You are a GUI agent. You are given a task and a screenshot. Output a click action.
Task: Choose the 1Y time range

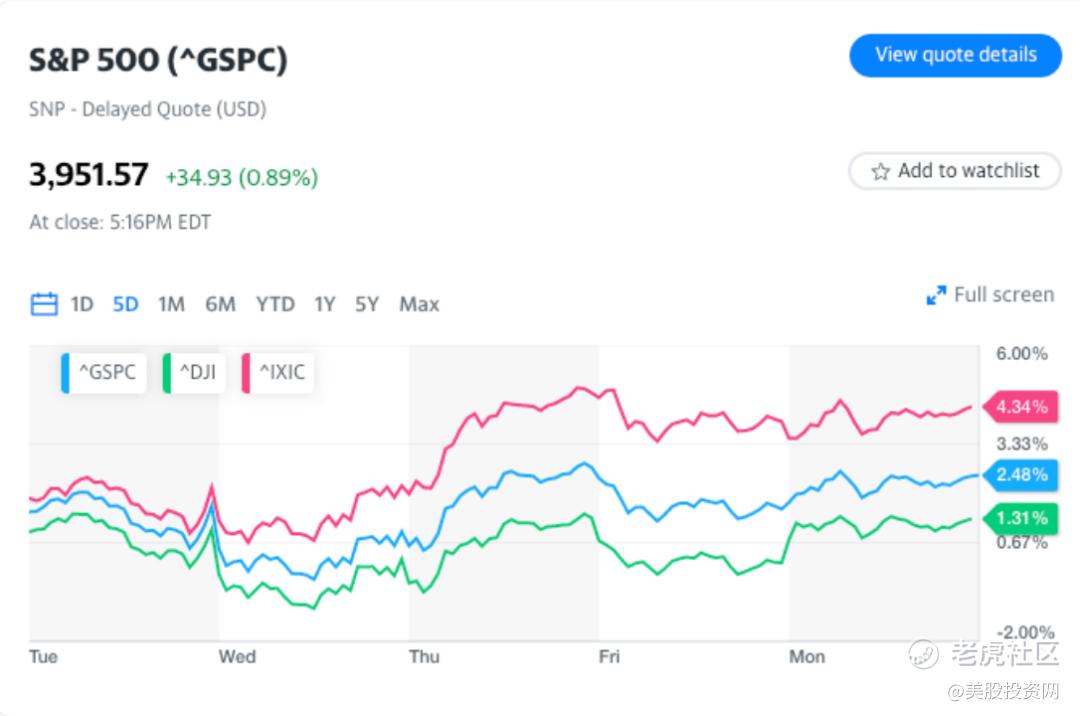click(324, 304)
